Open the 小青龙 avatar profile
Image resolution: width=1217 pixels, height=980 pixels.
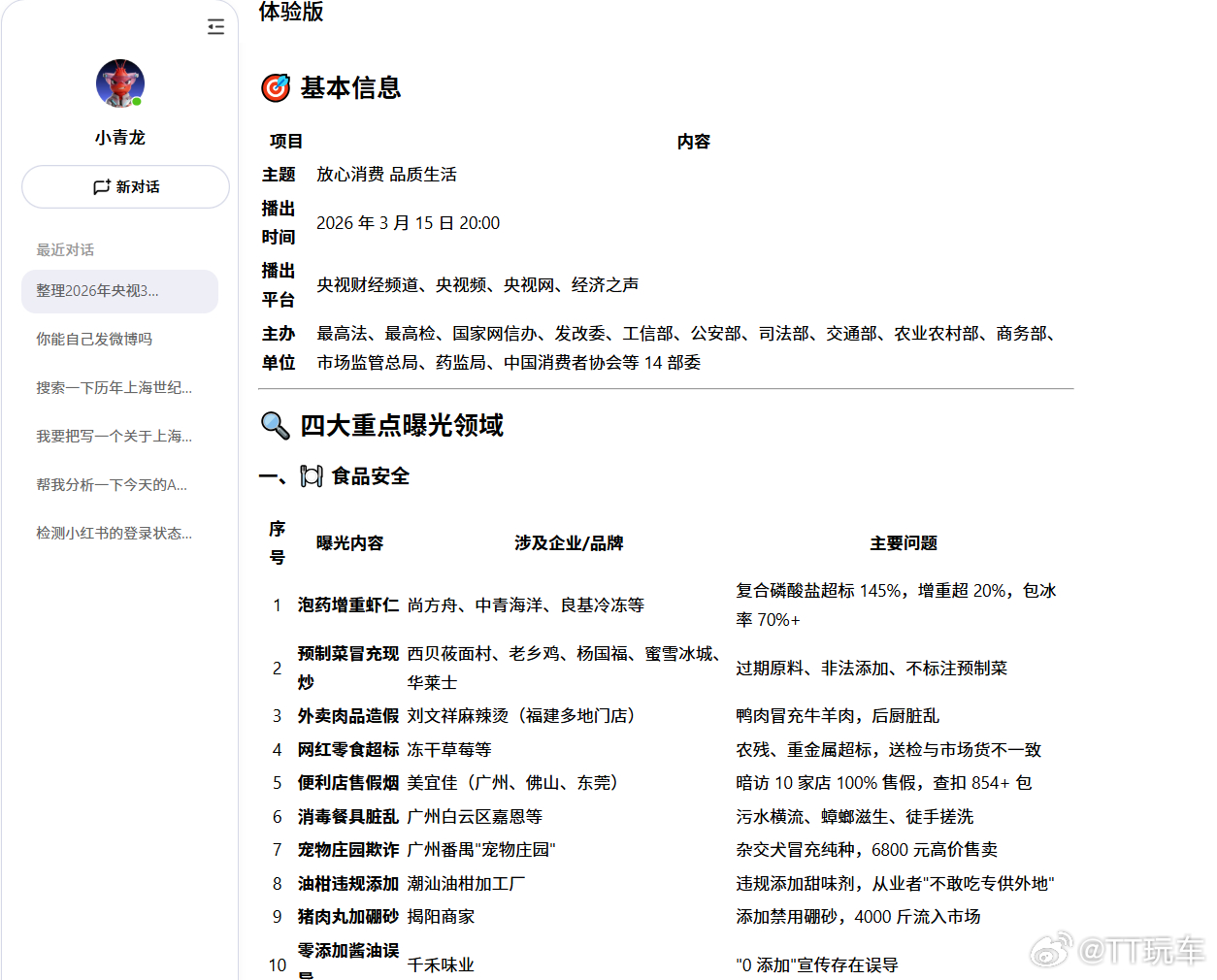point(120,83)
